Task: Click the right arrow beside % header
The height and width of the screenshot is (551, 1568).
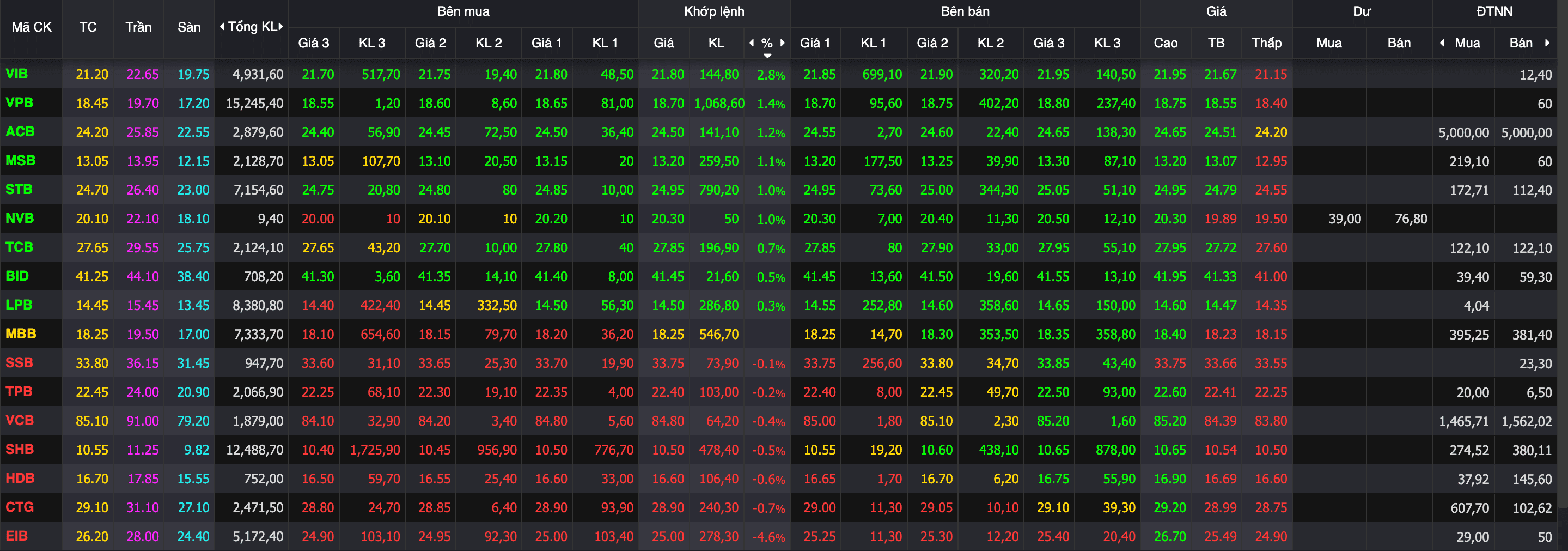Action: point(782,43)
